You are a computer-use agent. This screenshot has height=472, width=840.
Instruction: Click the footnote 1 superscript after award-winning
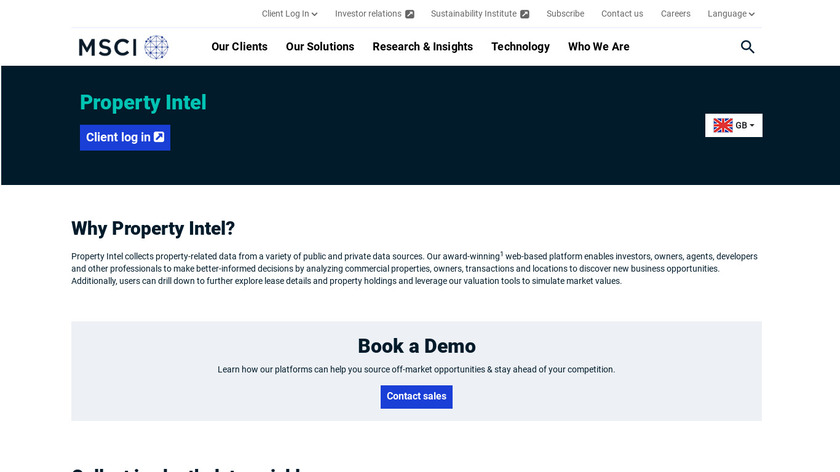(x=502, y=253)
